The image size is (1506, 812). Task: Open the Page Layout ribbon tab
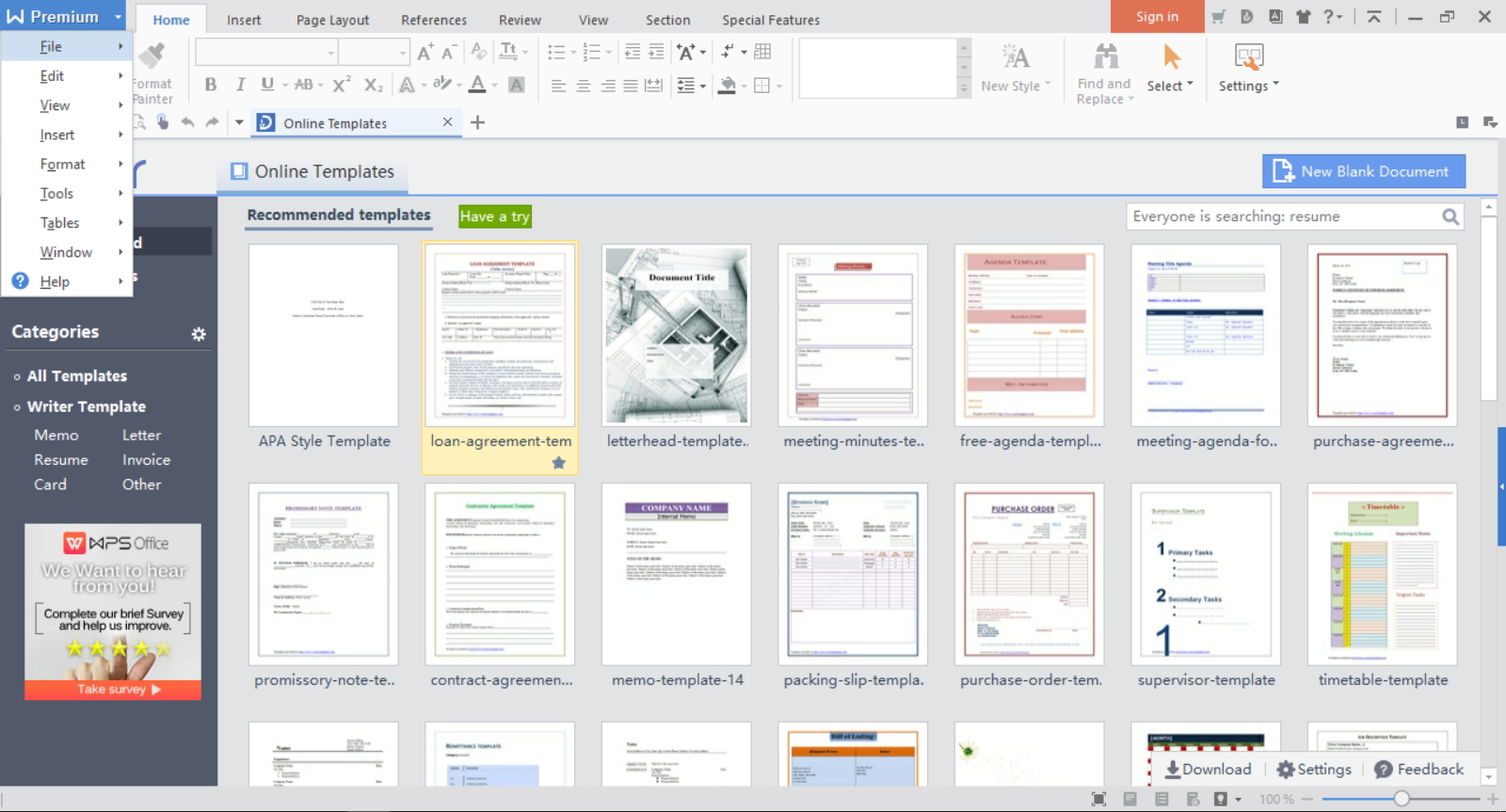click(x=332, y=20)
